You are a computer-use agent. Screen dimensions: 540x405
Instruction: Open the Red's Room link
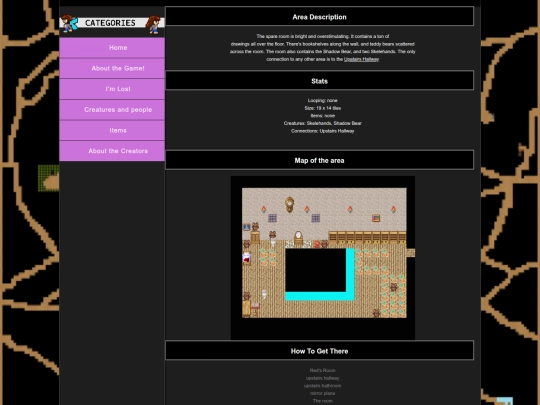point(322,371)
